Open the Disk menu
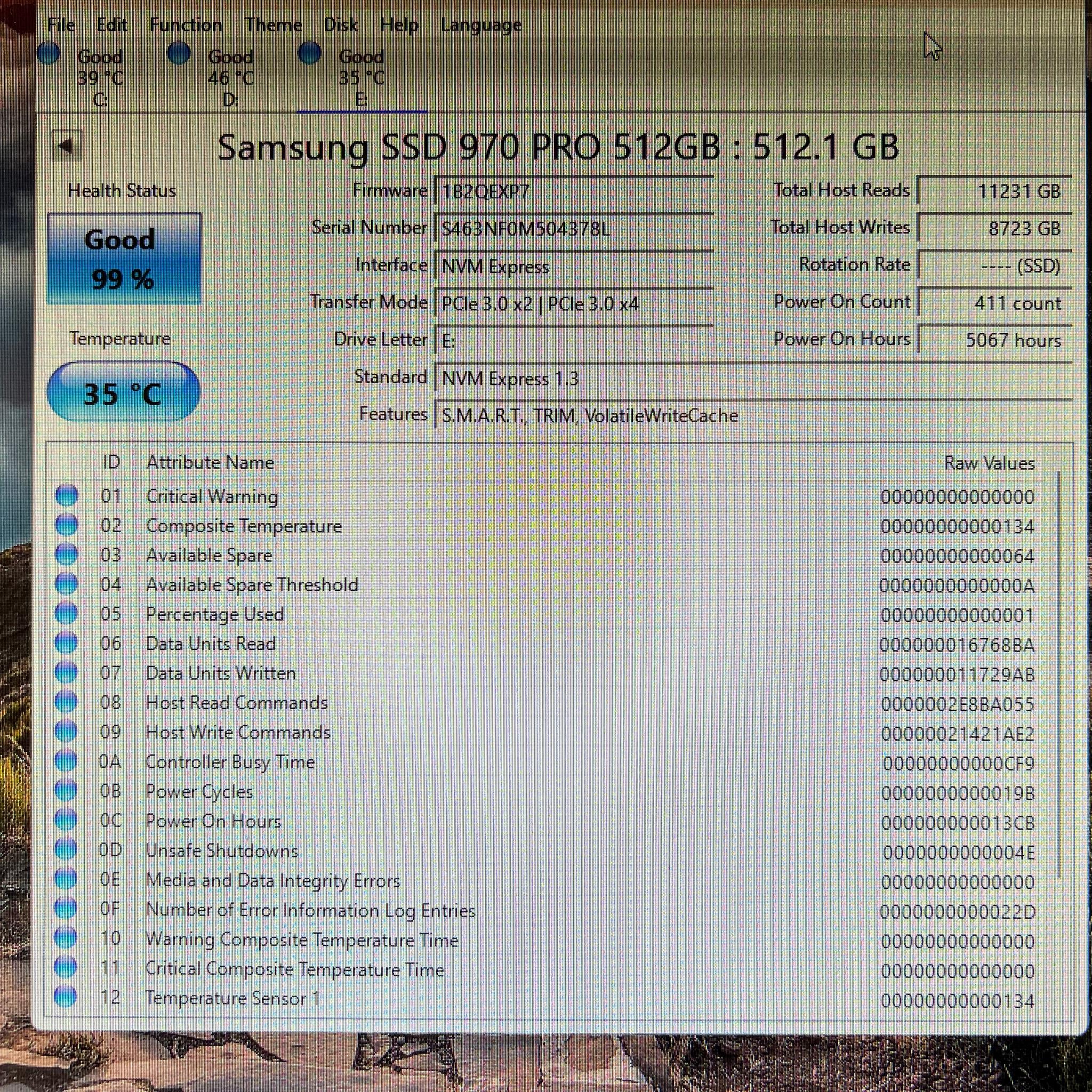 tap(341, 25)
